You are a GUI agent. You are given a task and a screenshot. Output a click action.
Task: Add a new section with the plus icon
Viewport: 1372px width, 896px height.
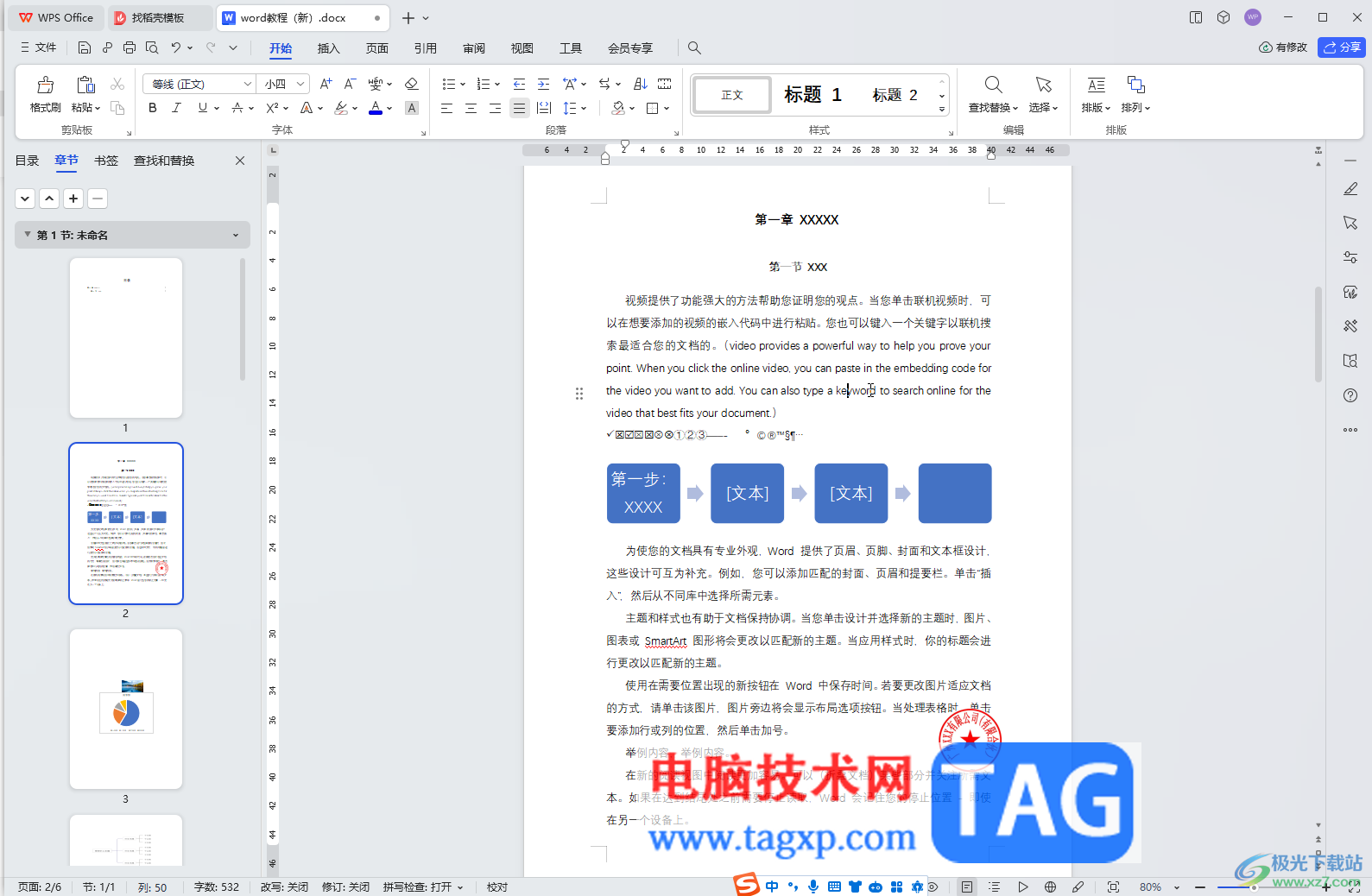tap(73, 199)
